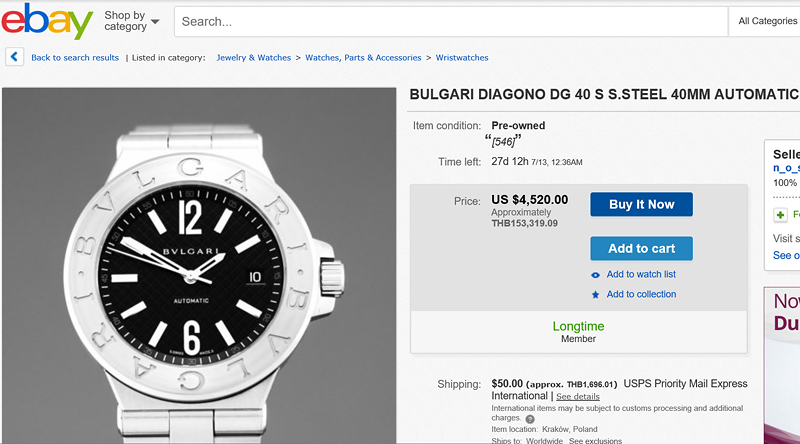Open shipping See details link
Image resolution: width=800 pixels, height=444 pixels.
(578, 397)
